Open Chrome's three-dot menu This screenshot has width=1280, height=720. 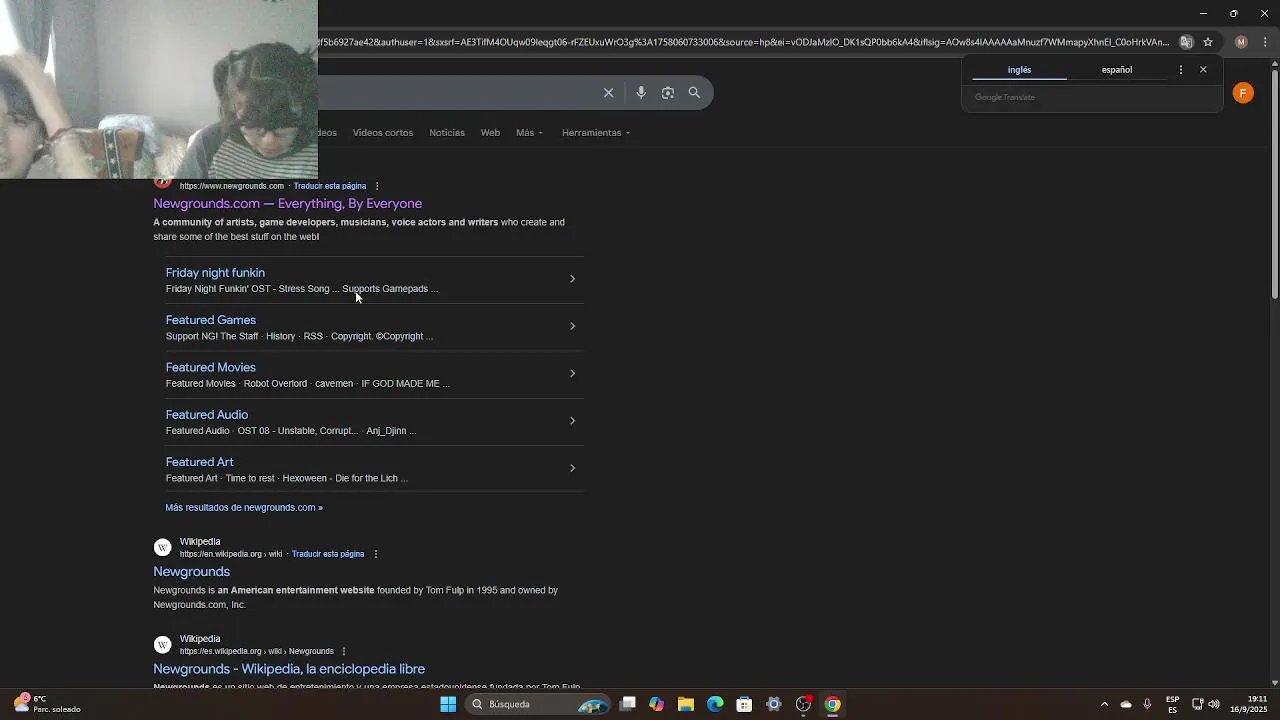coord(1265,42)
